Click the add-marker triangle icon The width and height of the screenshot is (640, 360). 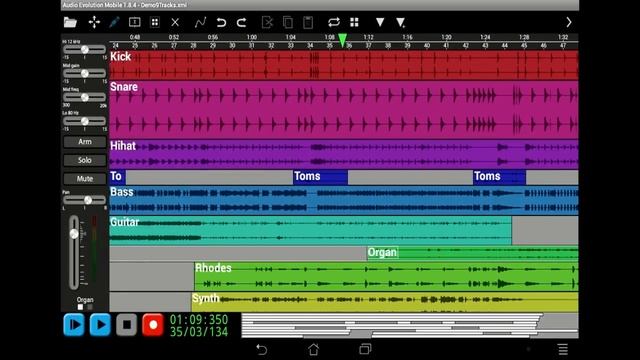tap(400, 22)
